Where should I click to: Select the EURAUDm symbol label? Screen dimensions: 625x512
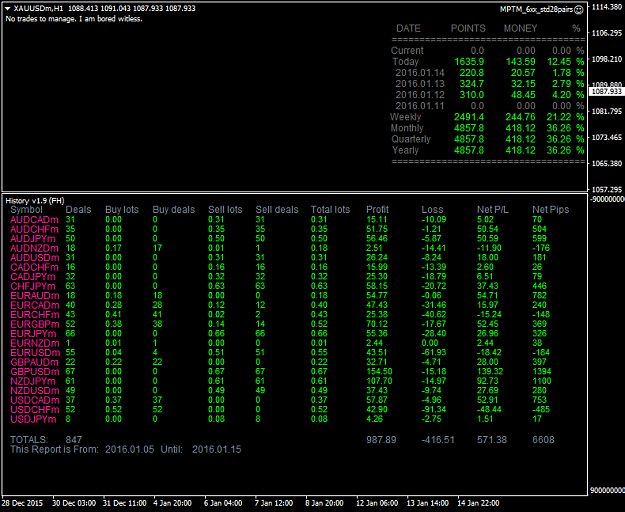[35, 296]
